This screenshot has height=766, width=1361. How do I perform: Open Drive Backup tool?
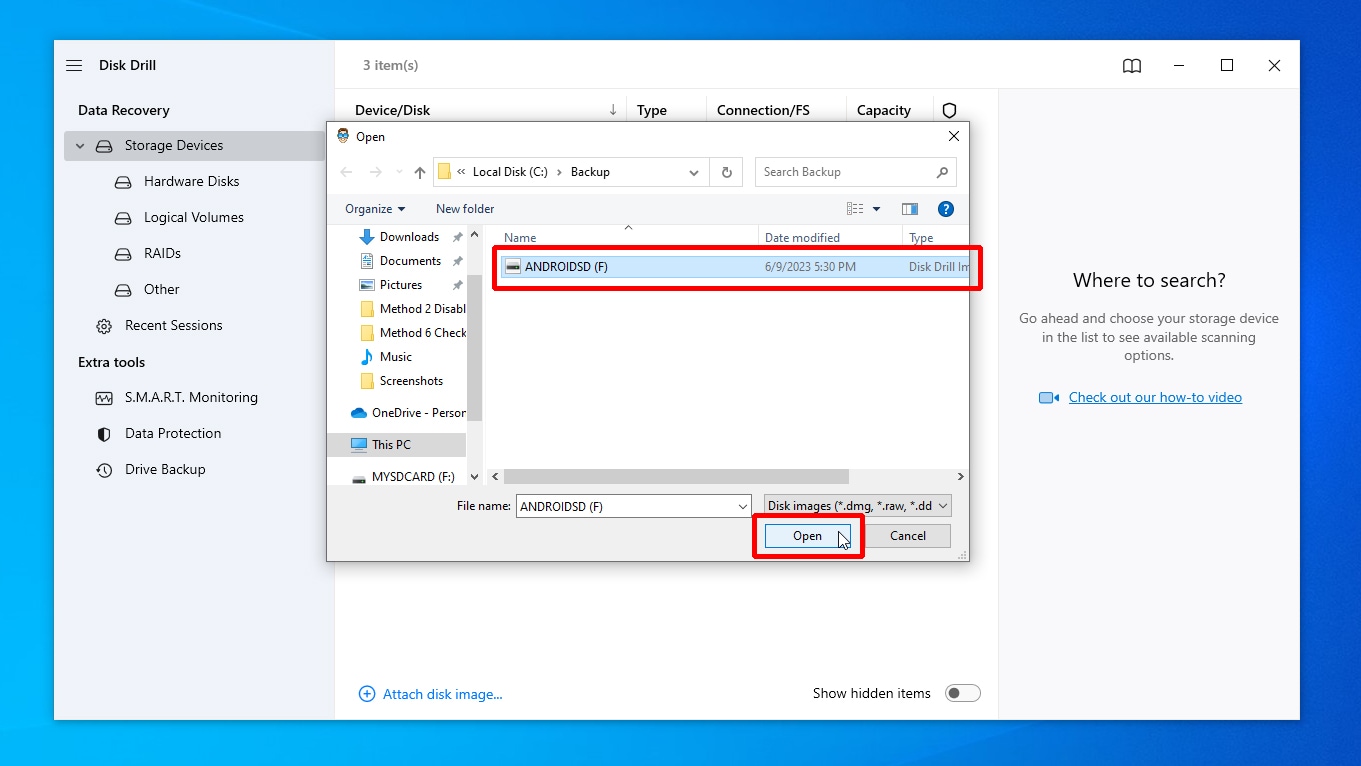pos(165,470)
